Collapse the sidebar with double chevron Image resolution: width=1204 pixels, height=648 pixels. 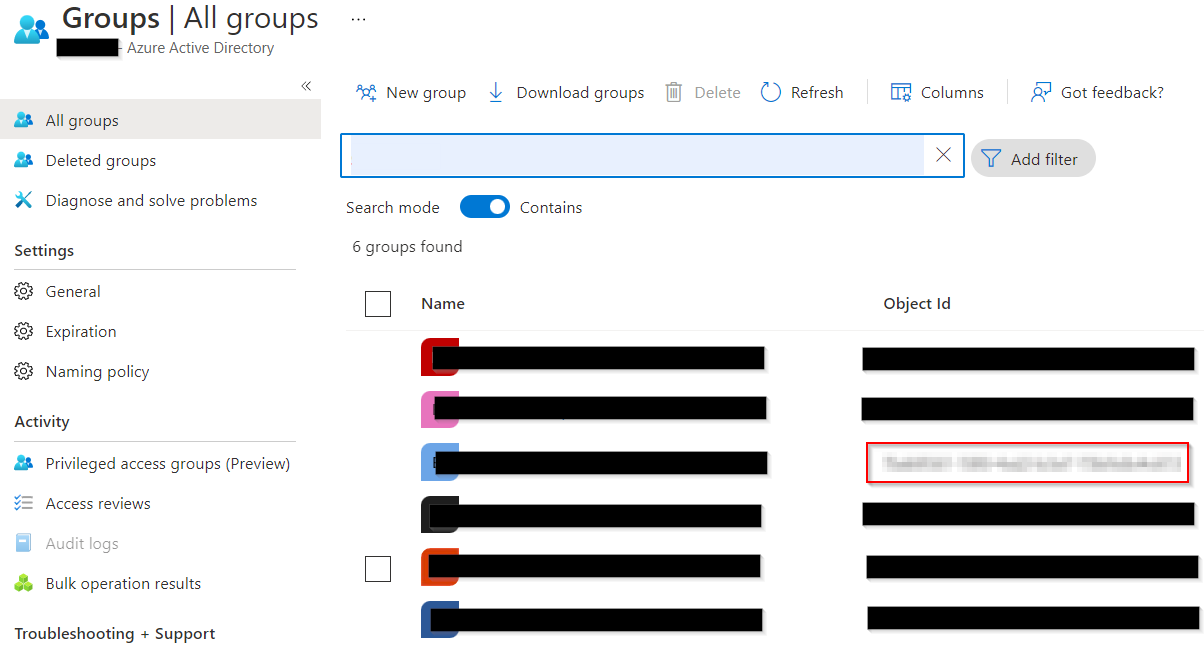click(x=306, y=86)
